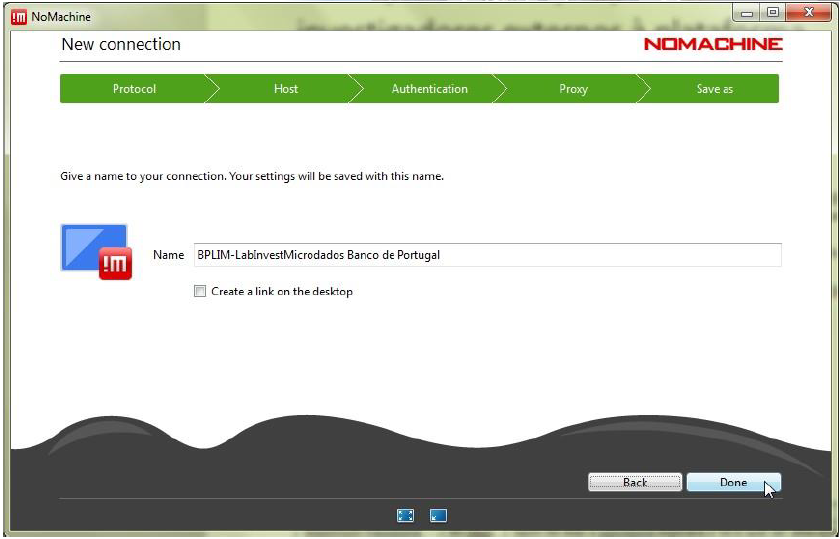The height and width of the screenshot is (539, 840).
Task: Click the New connection heading
Action: click(121, 44)
